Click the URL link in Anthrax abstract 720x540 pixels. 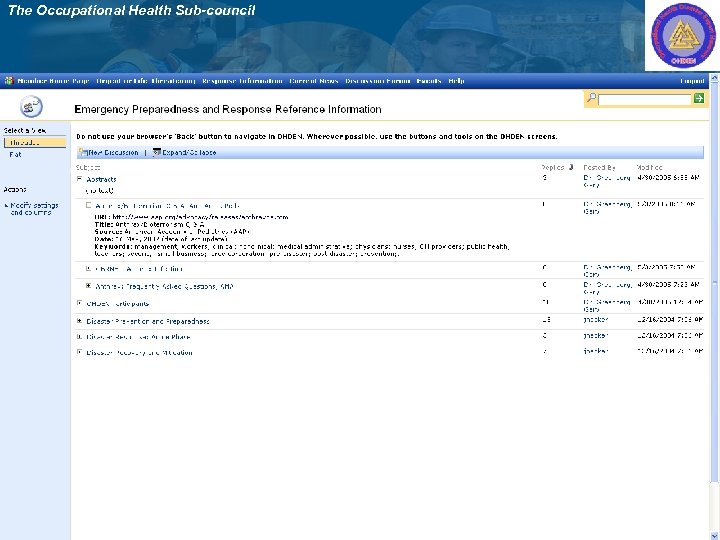tap(201, 217)
